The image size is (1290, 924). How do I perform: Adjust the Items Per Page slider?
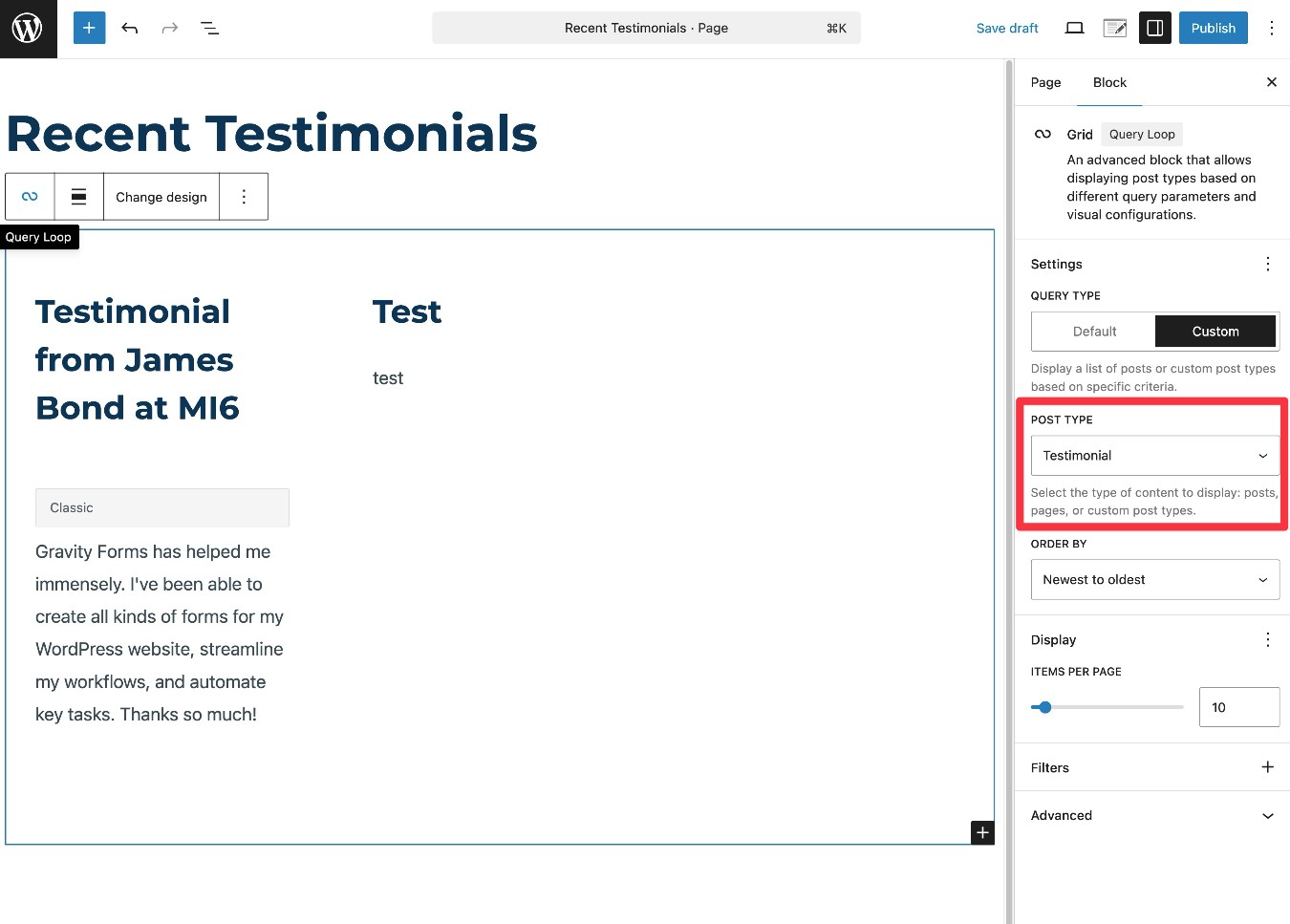point(1044,707)
